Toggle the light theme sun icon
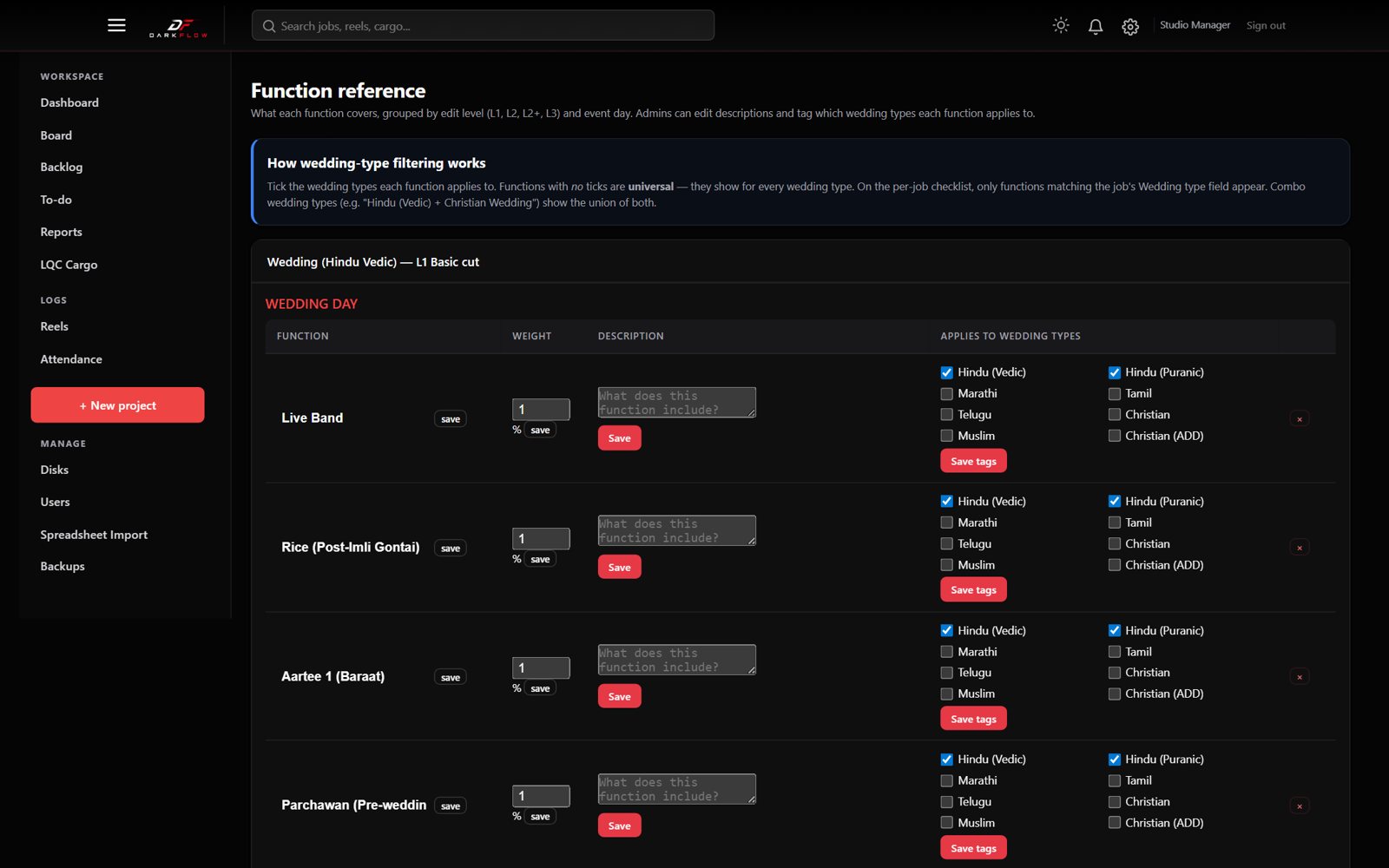1389x868 pixels. [x=1061, y=26]
